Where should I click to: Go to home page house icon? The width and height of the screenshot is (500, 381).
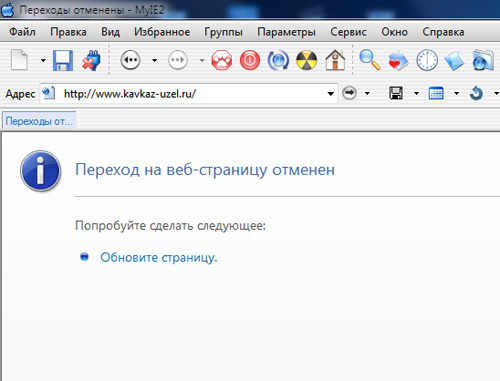coord(335,60)
